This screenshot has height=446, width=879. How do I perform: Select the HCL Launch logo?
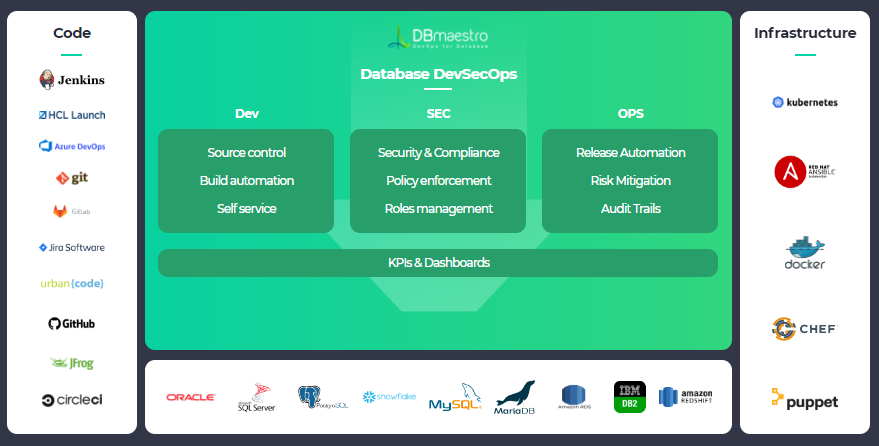click(x=72, y=115)
